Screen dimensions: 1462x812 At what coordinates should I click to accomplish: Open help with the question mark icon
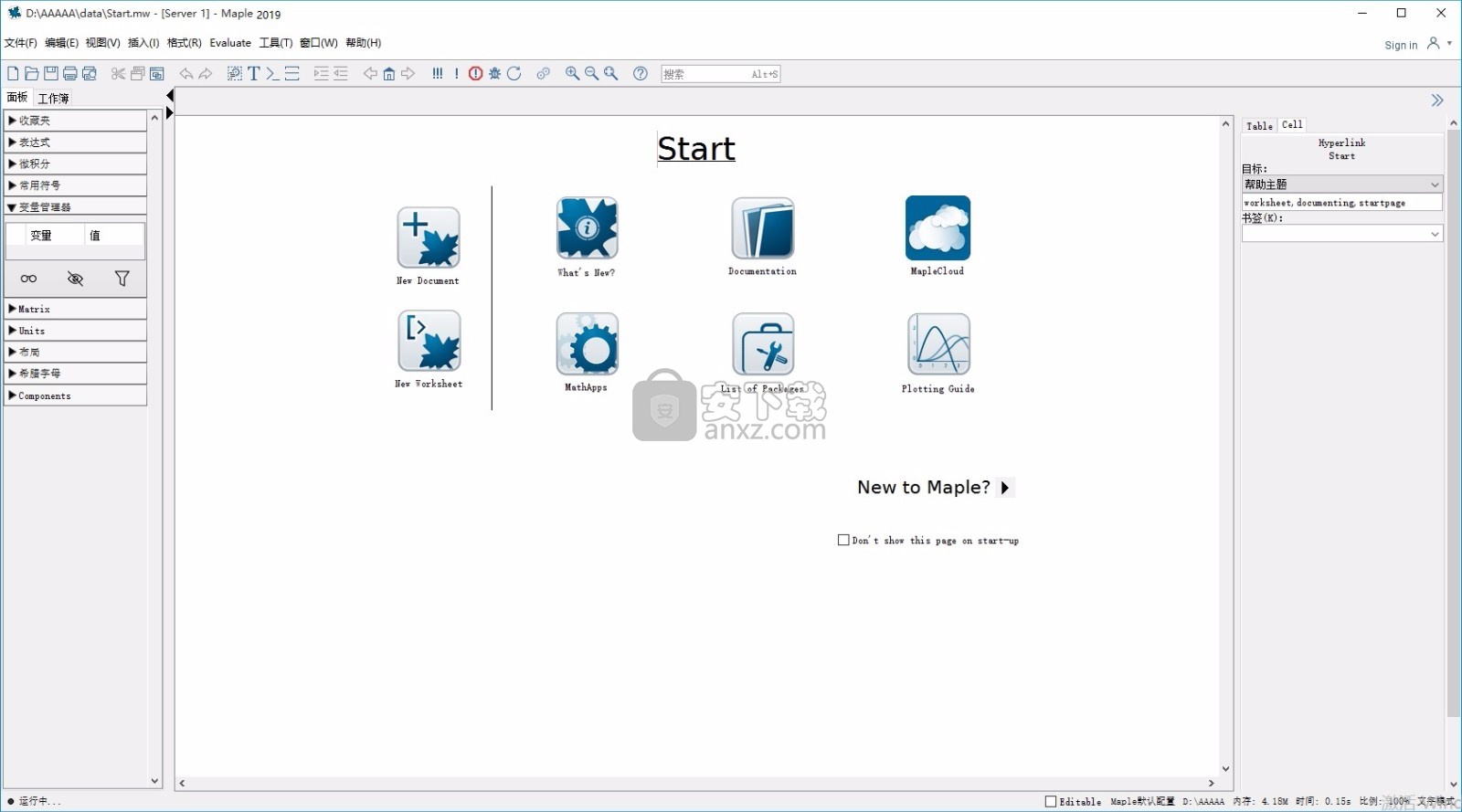641,73
